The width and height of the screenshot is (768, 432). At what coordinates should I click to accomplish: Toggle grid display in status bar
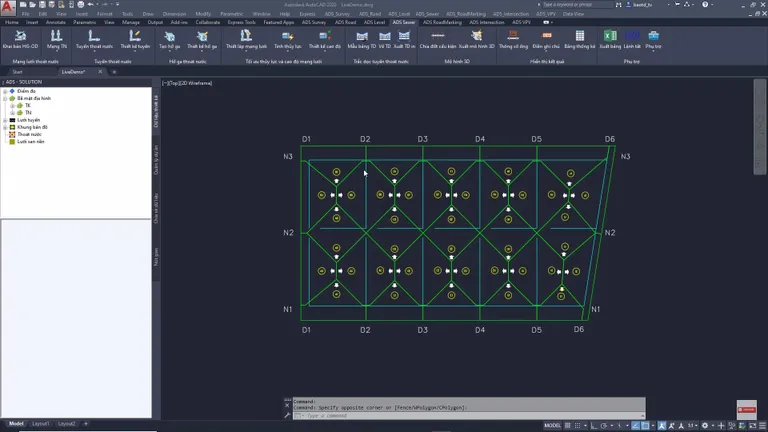pyautogui.click(x=568, y=426)
